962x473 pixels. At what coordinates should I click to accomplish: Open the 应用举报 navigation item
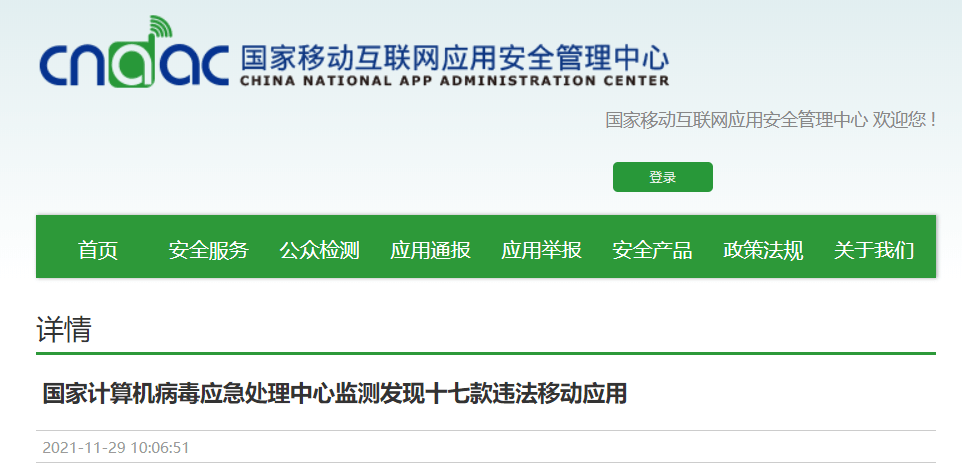(542, 250)
